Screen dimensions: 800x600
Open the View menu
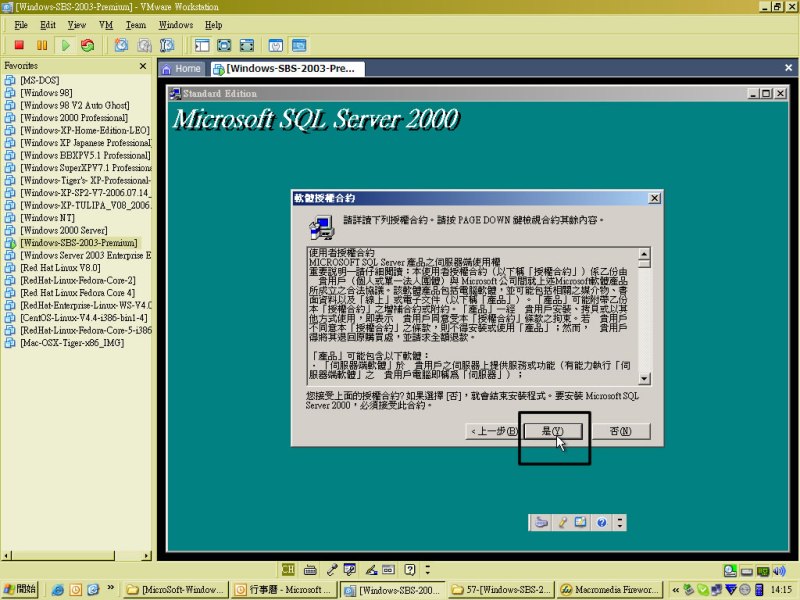point(77,25)
